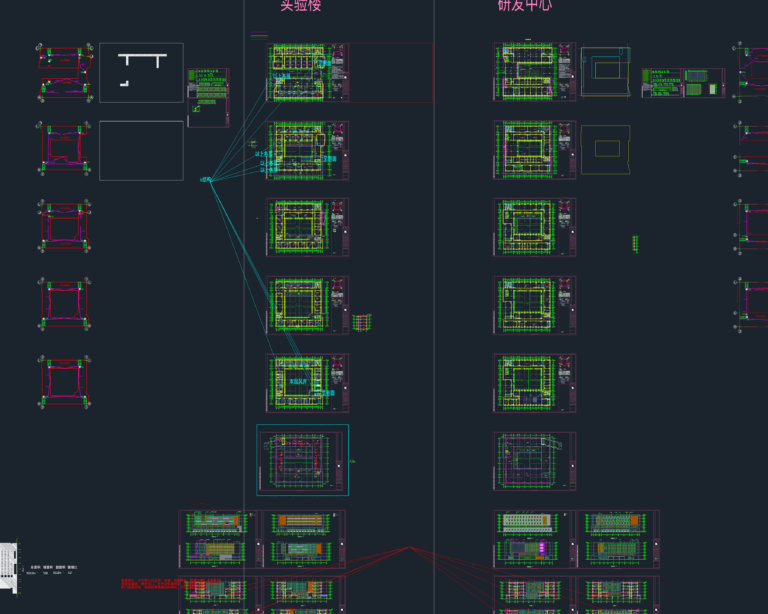Viewport: 768px width, 614px height.
Task: Select the left green table sheet right of 研发中心
Action: 662,83
